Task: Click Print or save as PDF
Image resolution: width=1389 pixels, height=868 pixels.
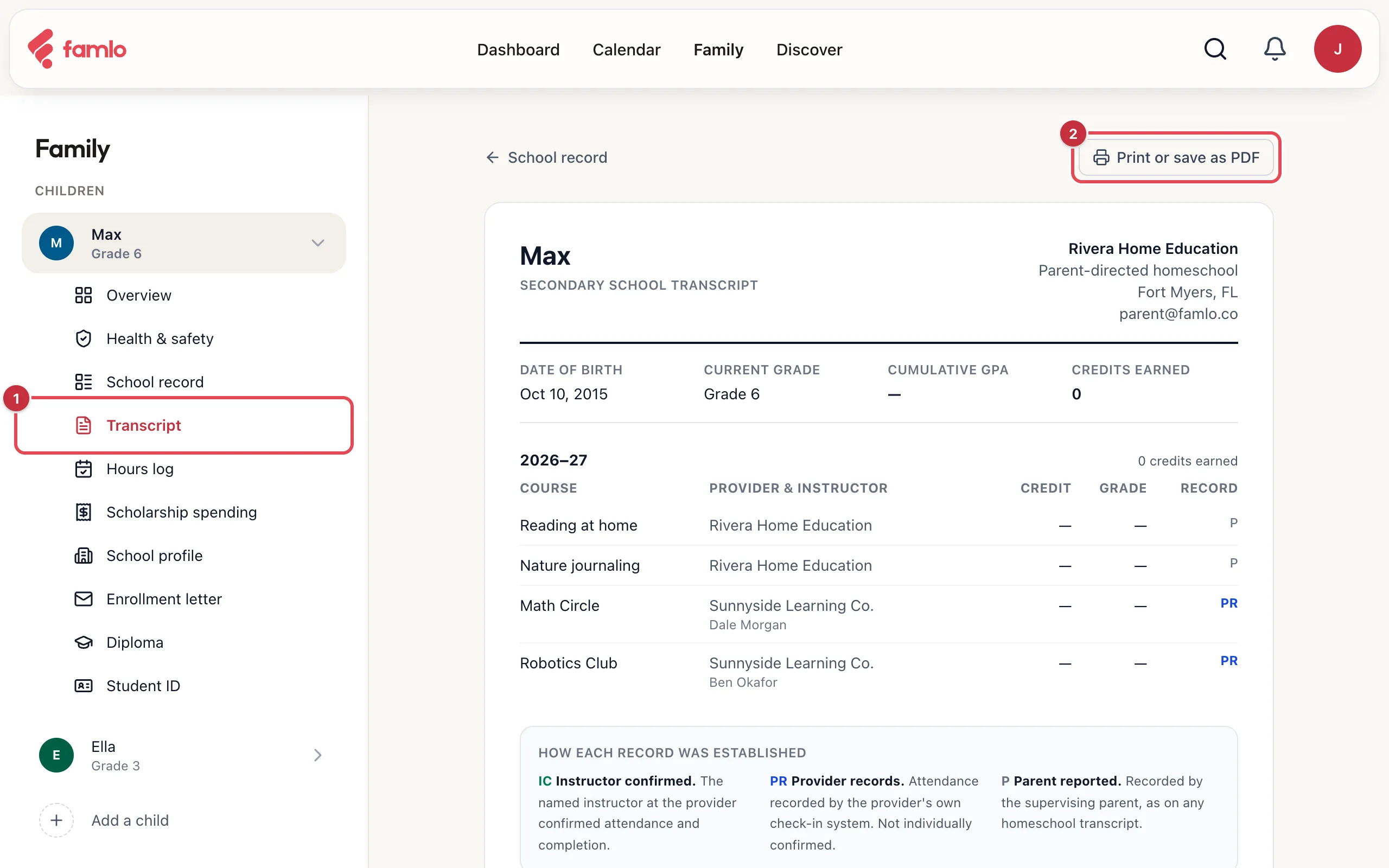Action: (1176, 157)
